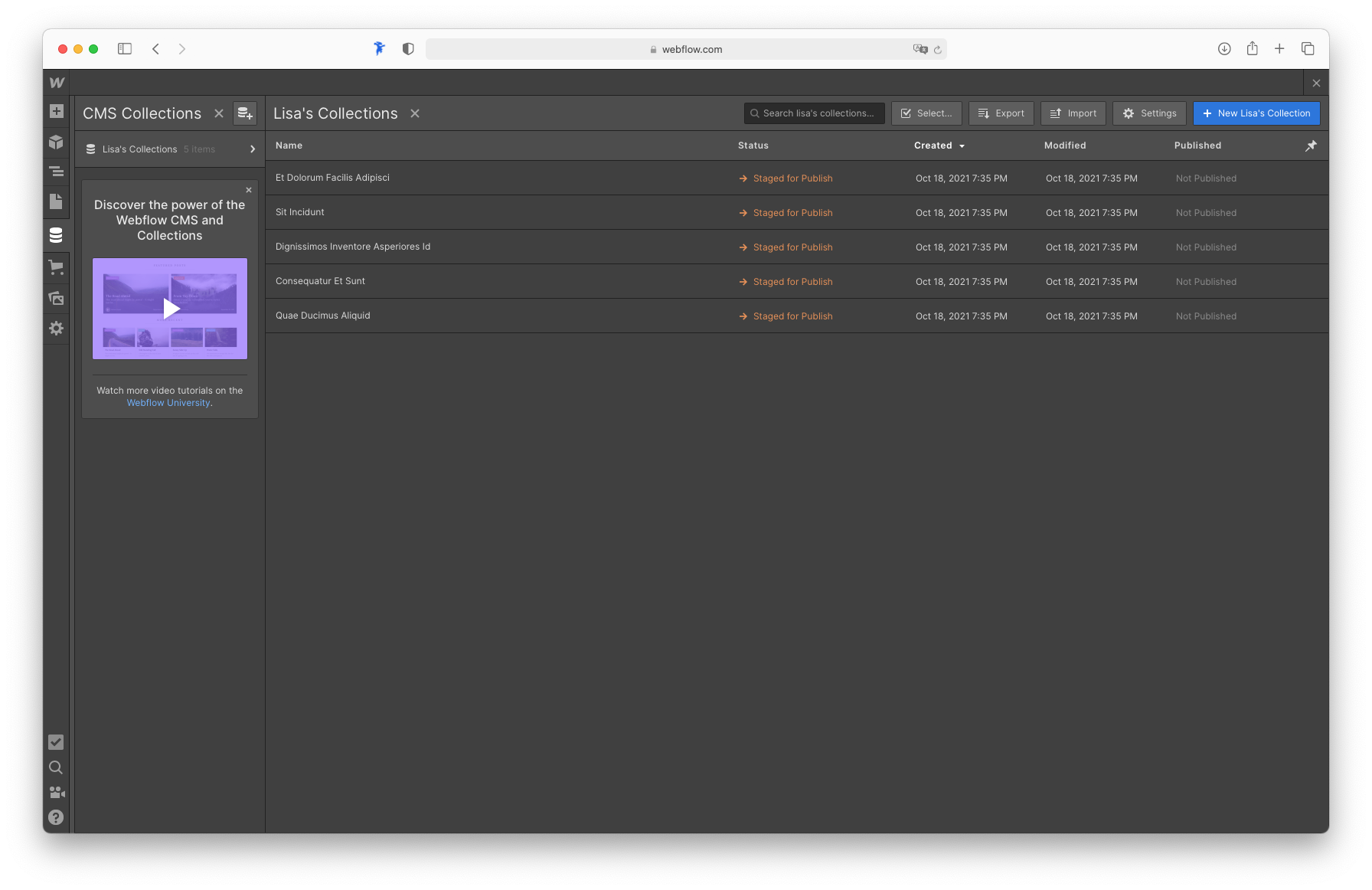The width and height of the screenshot is (1372, 890).
Task: Select the Lisa's Collections tab
Action: 335,113
